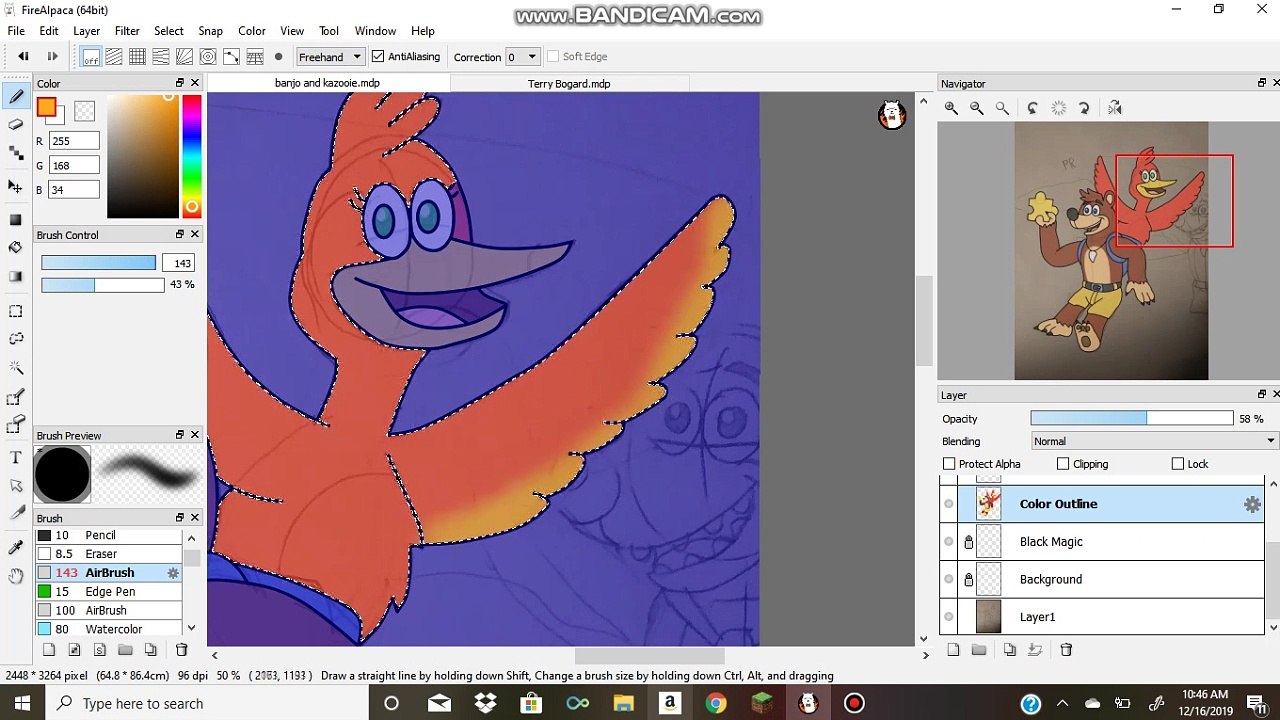
Task: Enable the radial circle snap icon
Action: coord(208,57)
